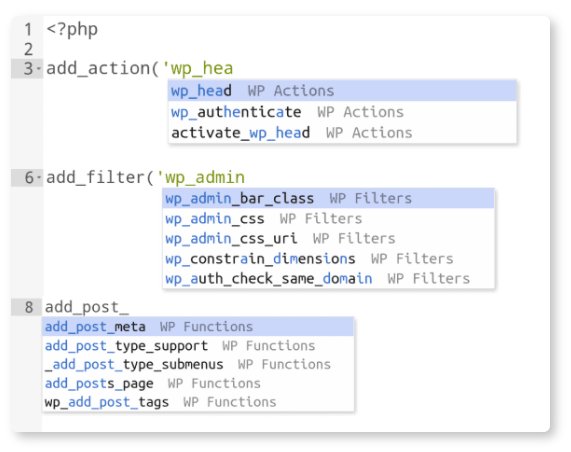Choose wp_auth_check_same_domain suggestion
Screen dimensions: 571x452
click(328, 279)
